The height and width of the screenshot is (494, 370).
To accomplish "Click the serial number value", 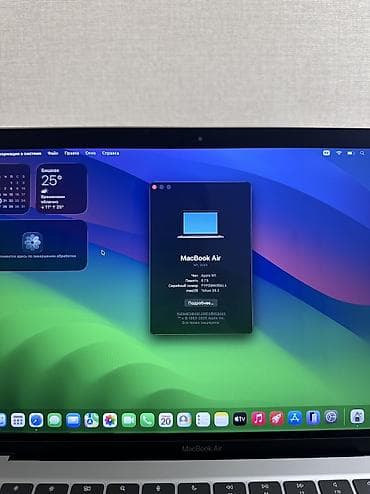I will coord(214,286).
